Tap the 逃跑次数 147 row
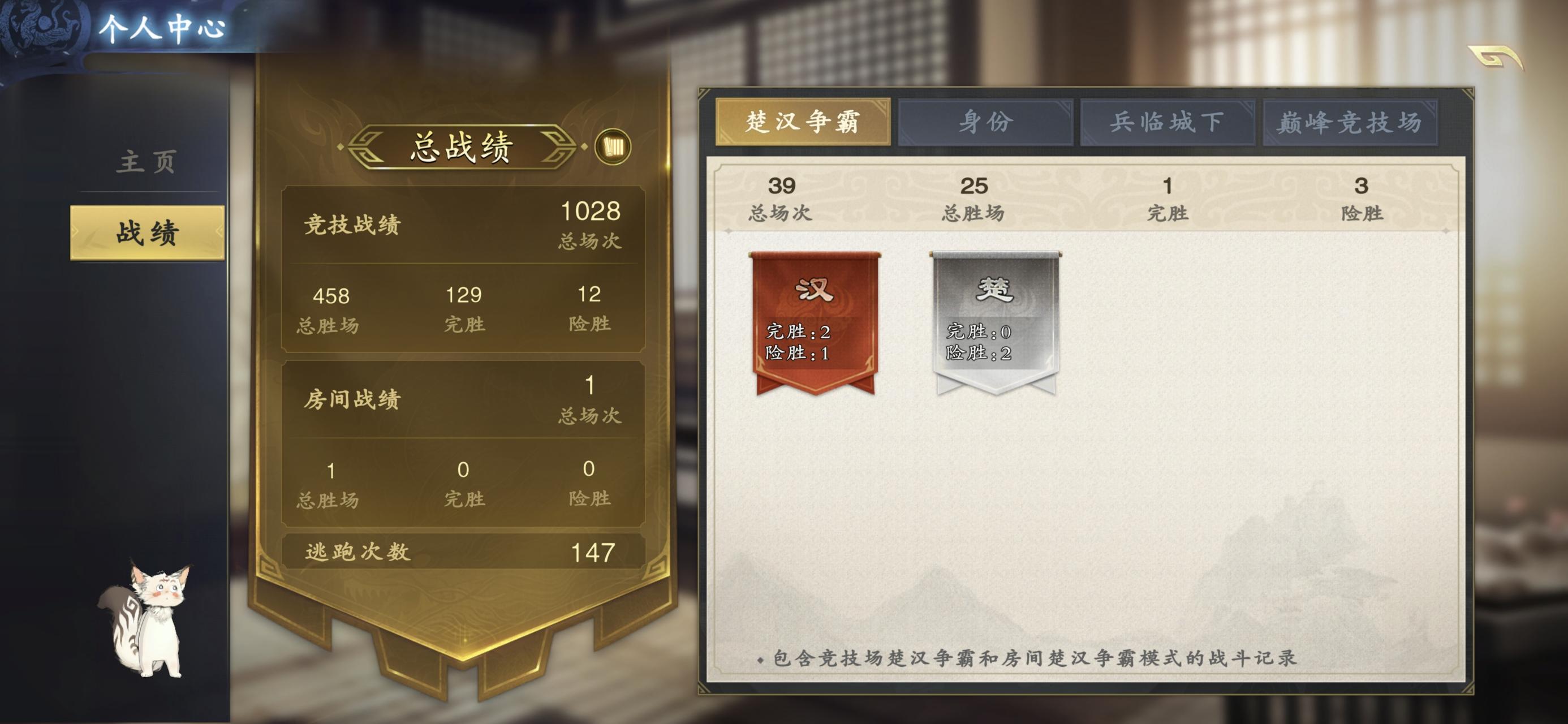This screenshot has height=724, width=1568. [463, 551]
